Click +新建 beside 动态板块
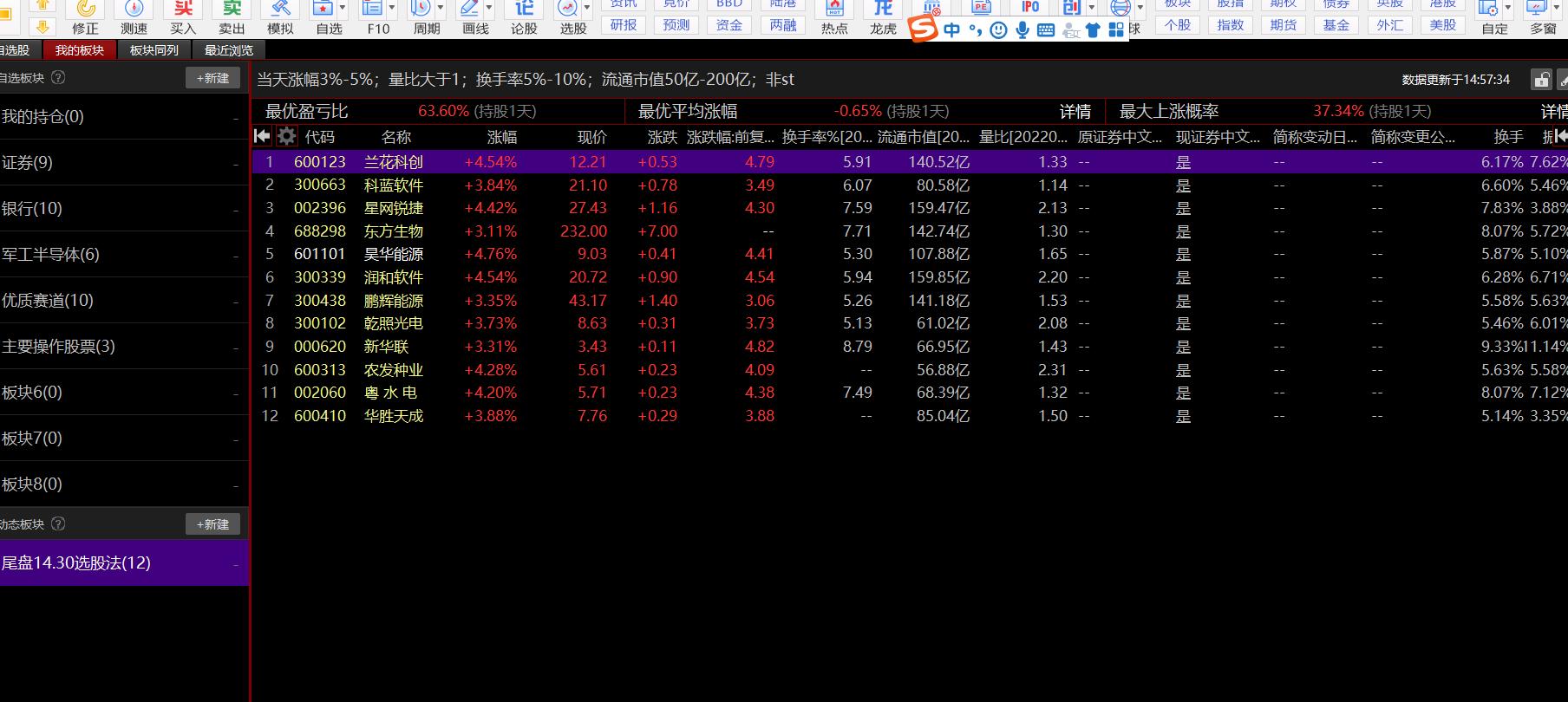 tap(212, 524)
